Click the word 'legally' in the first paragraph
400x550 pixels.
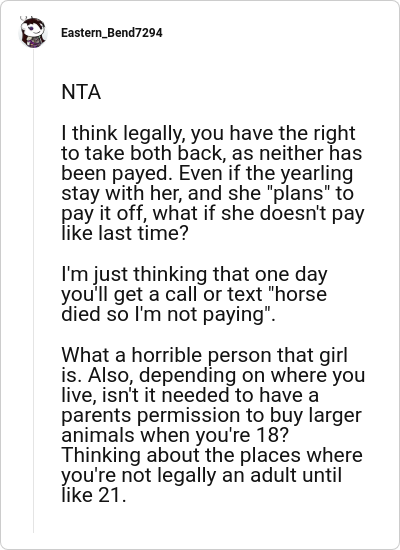click(154, 133)
